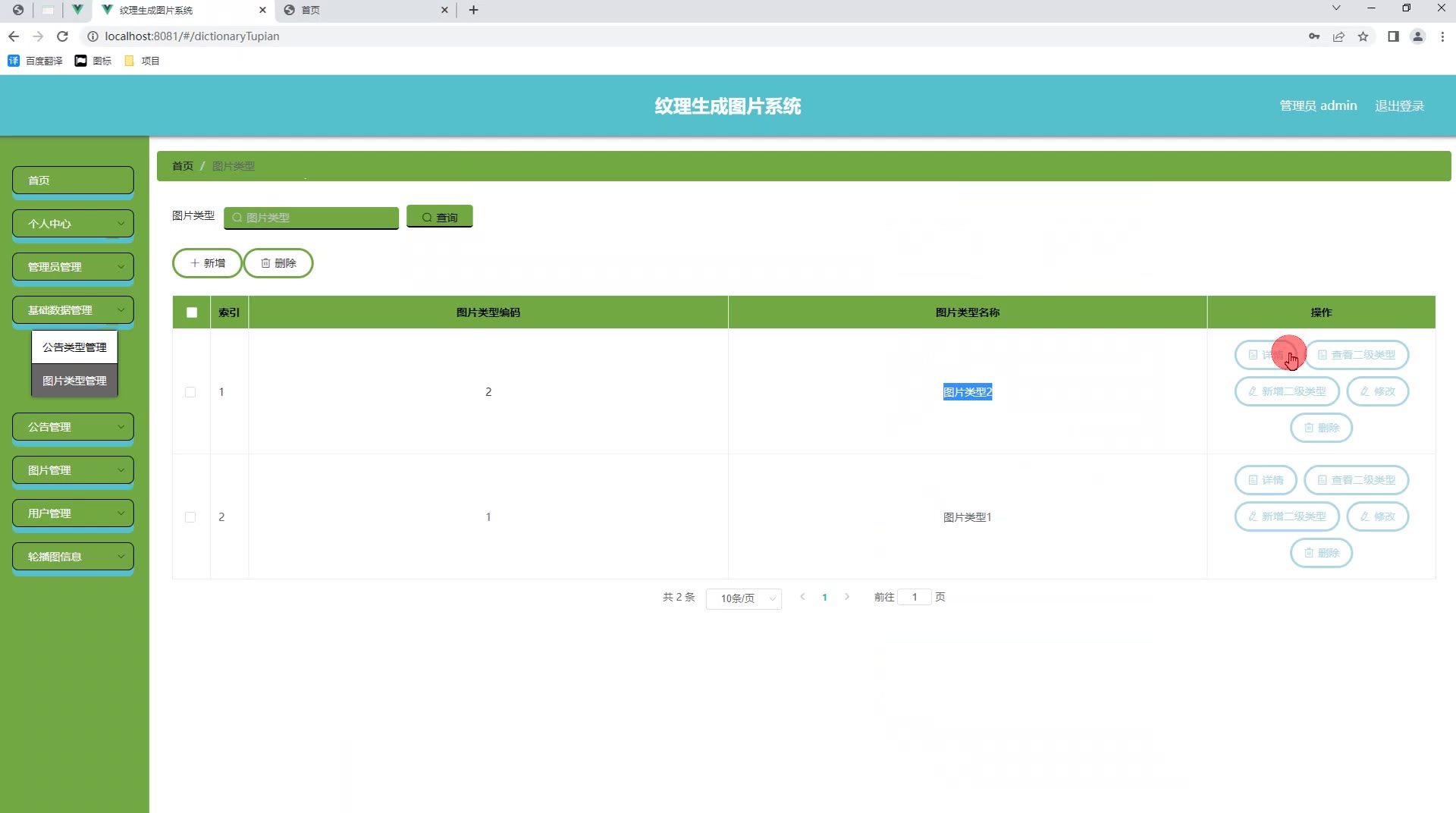The image size is (1456, 813).
Task: Click the 图片类型编码 column header
Action: [488, 312]
